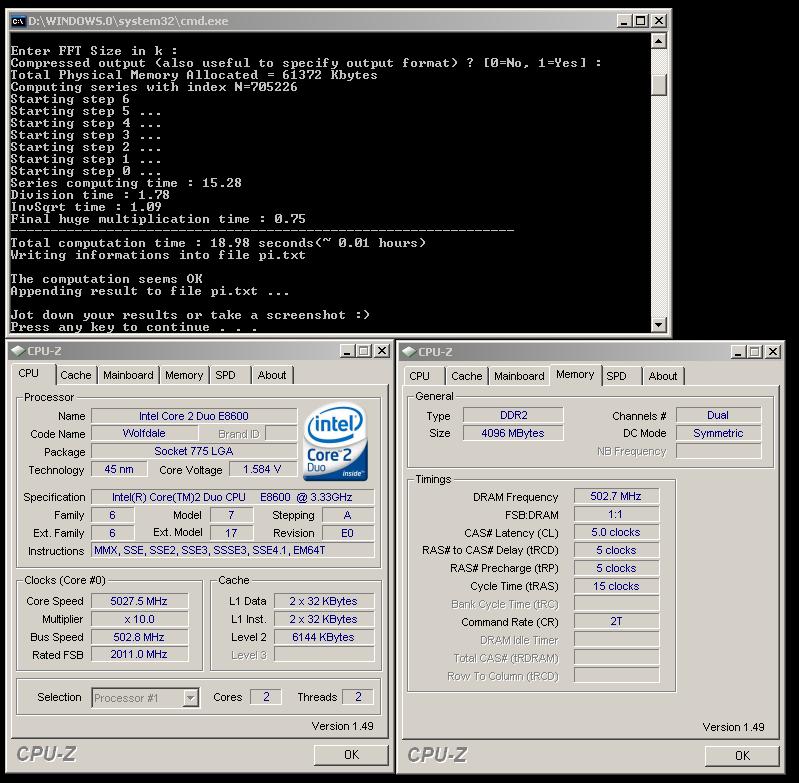Click the Technology value '45 nm'

tap(119, 469)
